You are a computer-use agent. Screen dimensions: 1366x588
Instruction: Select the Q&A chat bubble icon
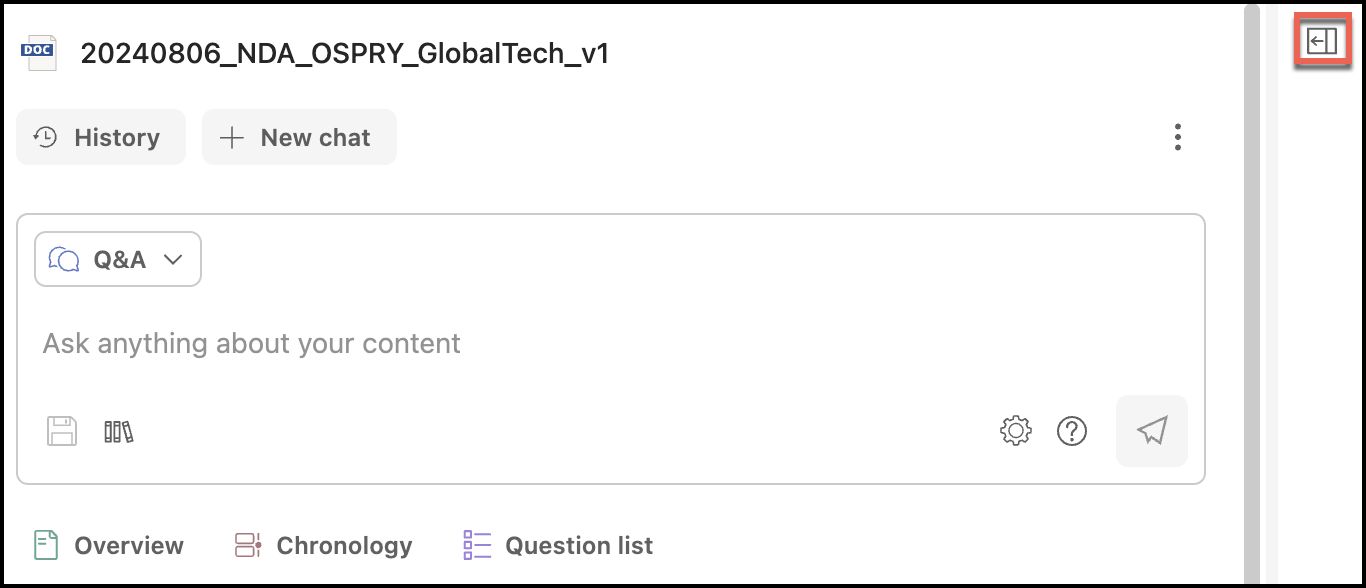(64, 258)
